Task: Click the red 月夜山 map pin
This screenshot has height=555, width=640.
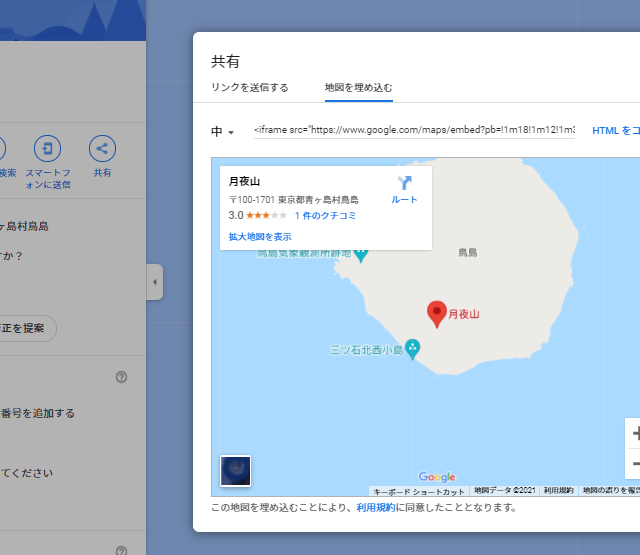Action: click(437, 314)
